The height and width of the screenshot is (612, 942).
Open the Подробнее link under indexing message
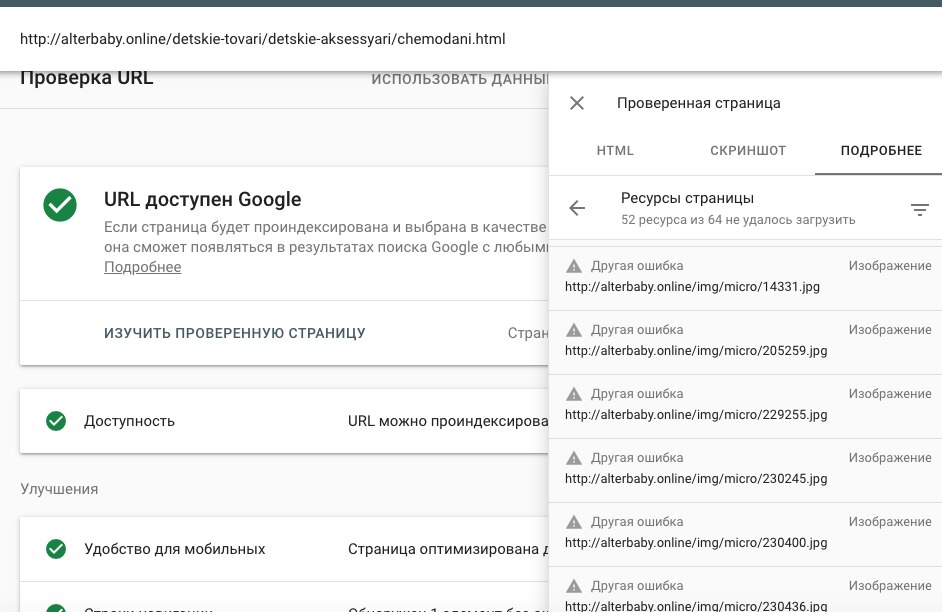[x=141, y=266]
